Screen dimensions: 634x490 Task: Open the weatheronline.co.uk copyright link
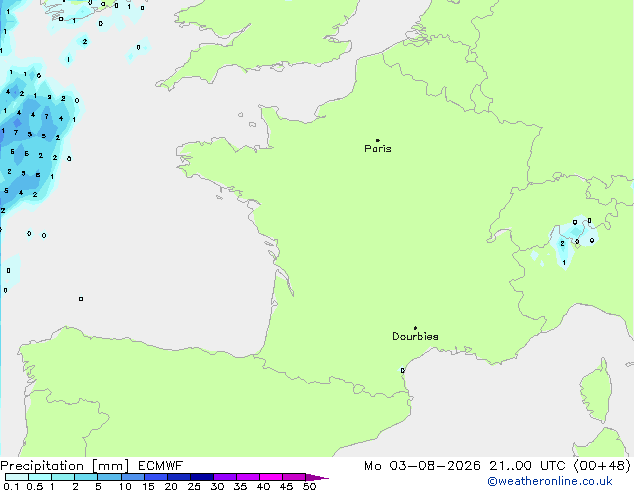[x=550, y=481]
